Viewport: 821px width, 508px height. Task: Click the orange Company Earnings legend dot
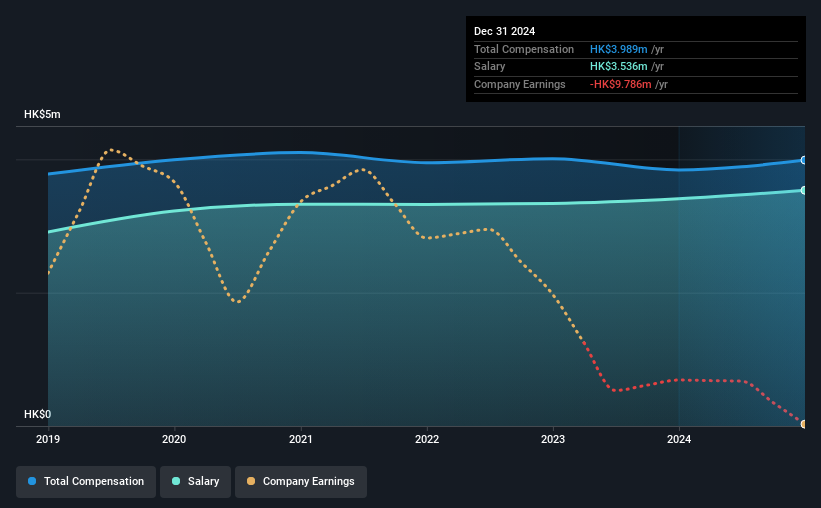pos(251,481)
